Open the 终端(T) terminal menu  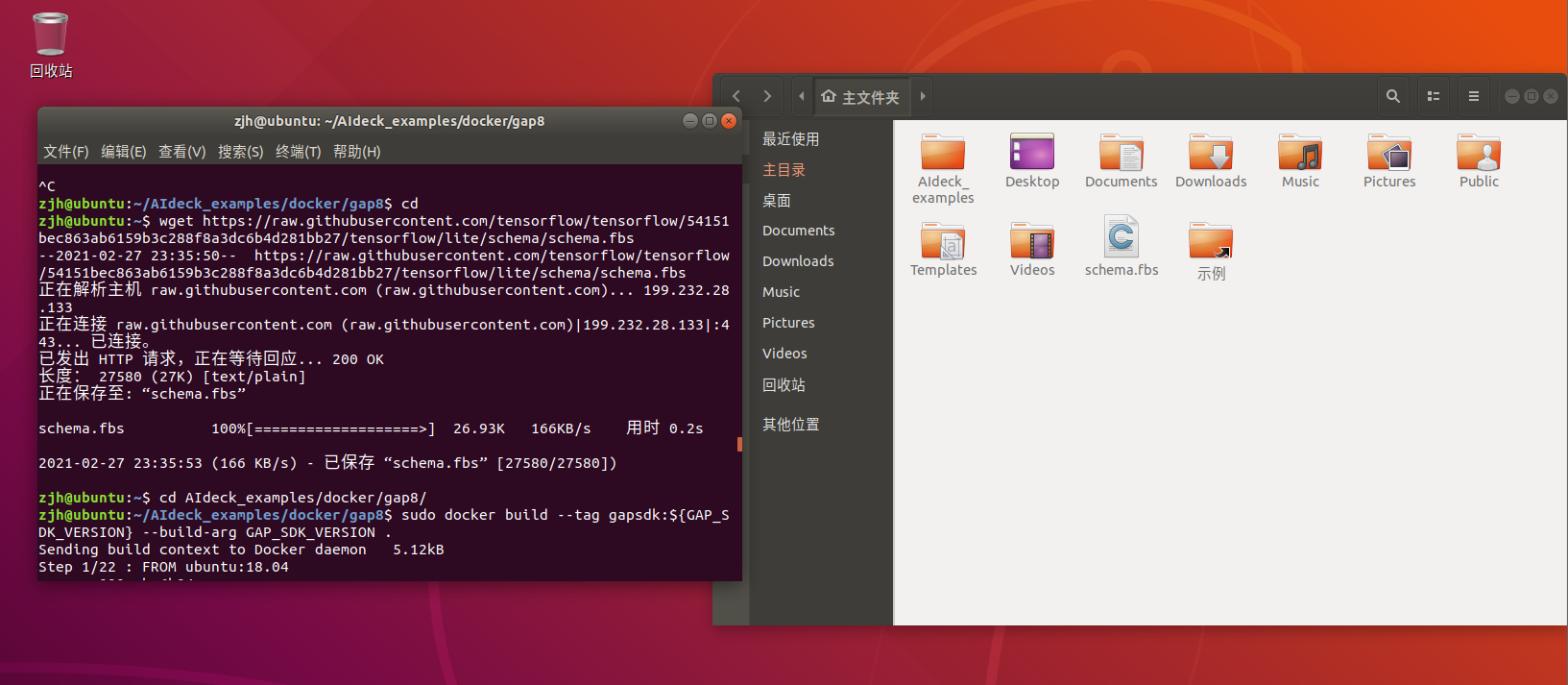(298, 152)
